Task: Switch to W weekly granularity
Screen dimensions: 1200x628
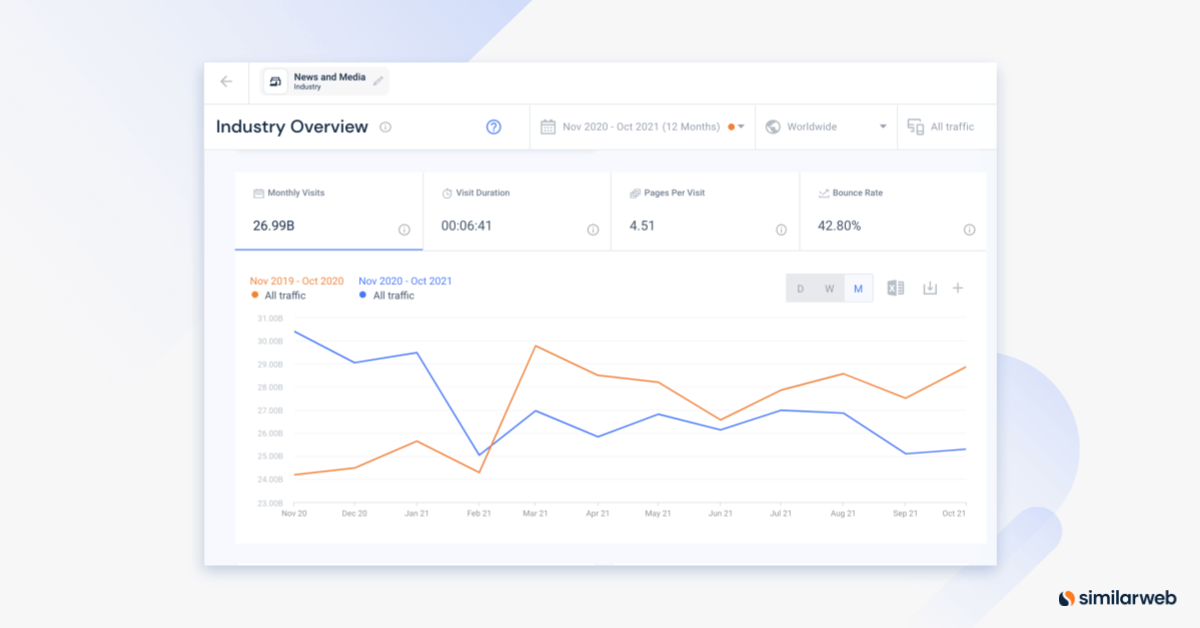Action: coord(828,288)
